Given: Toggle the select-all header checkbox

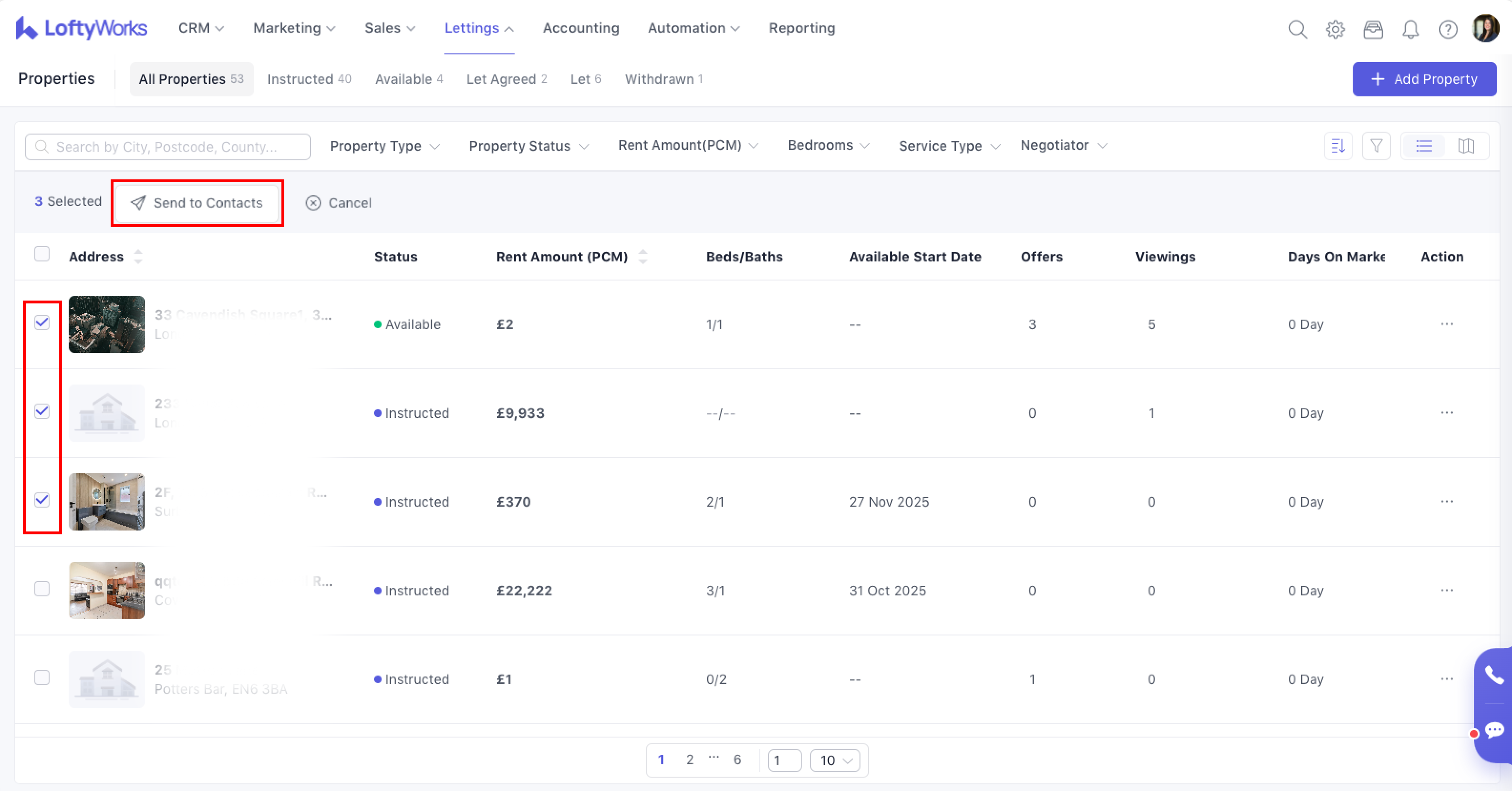Looking at the screenshot, I should (41, 254).
